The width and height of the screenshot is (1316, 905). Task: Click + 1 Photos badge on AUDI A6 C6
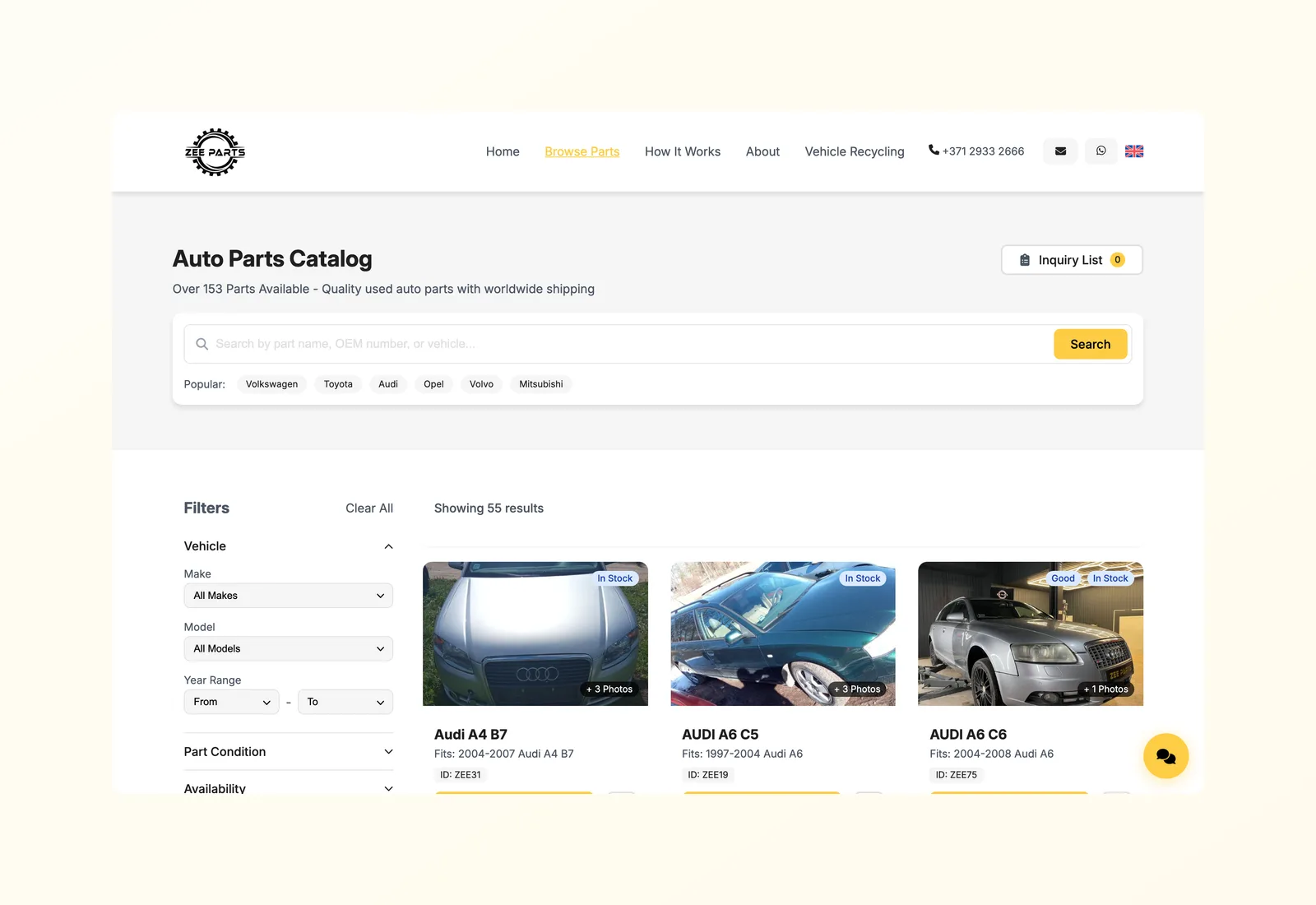point(1105,689)
